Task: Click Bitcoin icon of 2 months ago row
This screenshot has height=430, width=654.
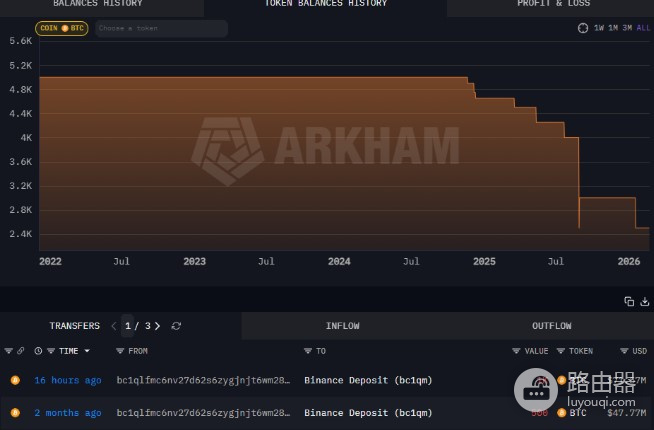Action: pyautogui.click(x=15, y=412)
